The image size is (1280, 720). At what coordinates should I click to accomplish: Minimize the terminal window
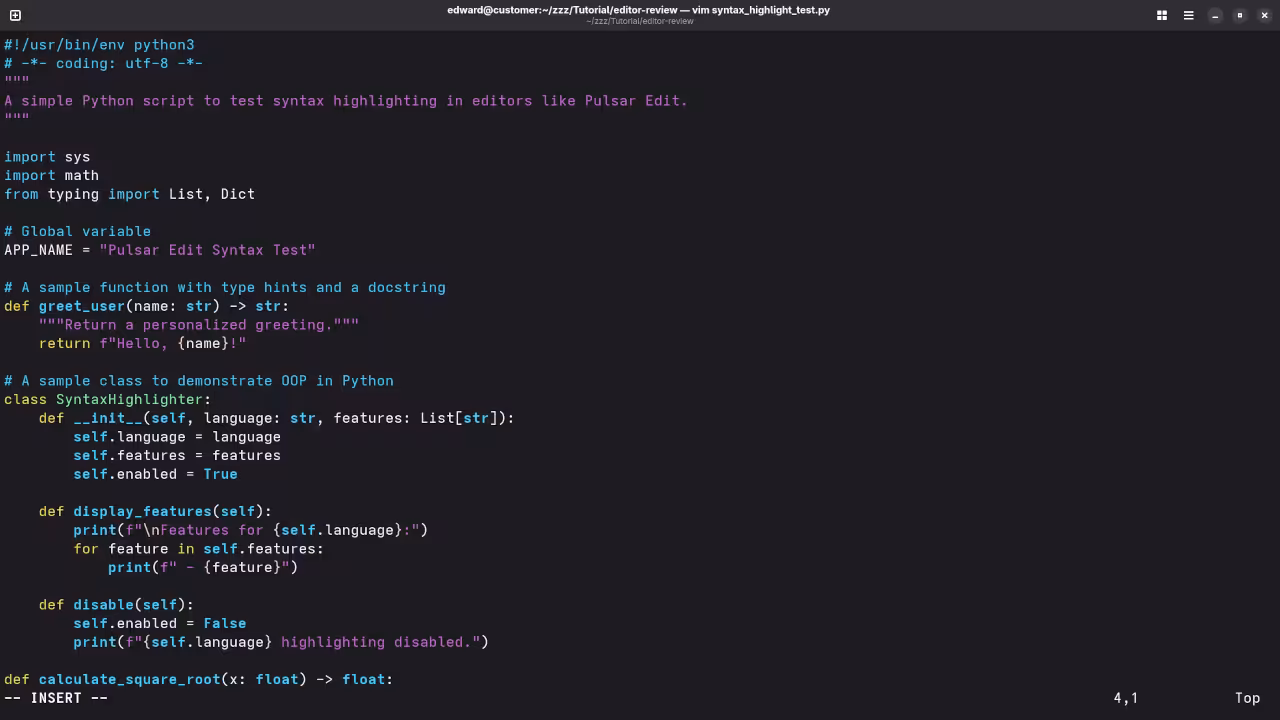tap(1215, 16)
